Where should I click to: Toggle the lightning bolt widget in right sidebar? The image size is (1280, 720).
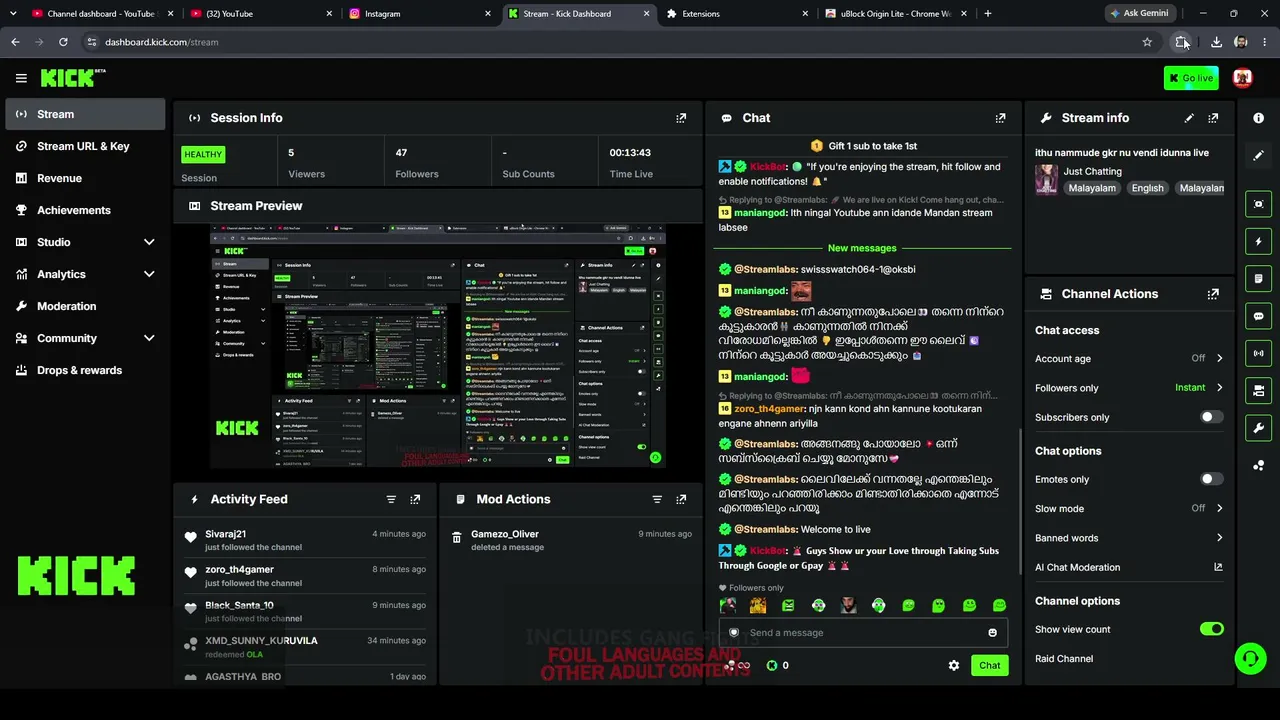[1259, 241]
